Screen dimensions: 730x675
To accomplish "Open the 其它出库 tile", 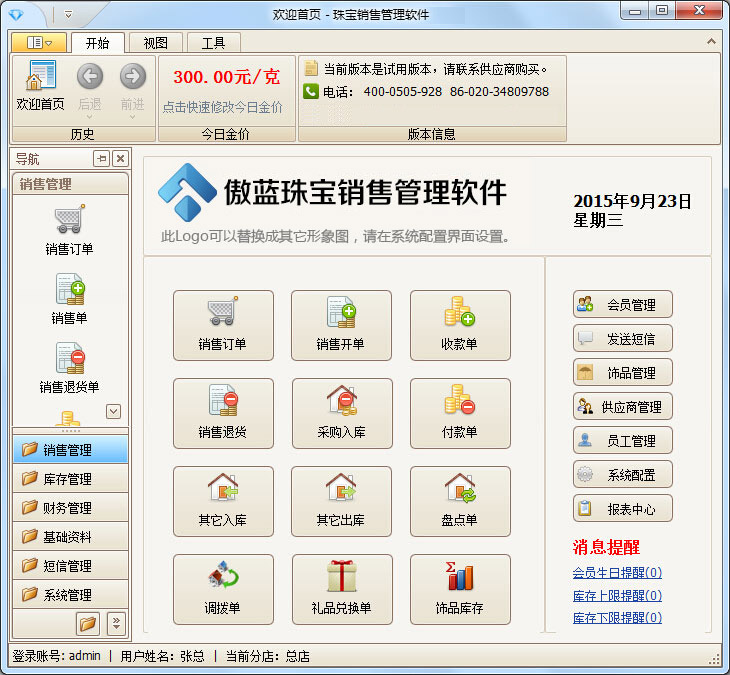I will [341, 501].
